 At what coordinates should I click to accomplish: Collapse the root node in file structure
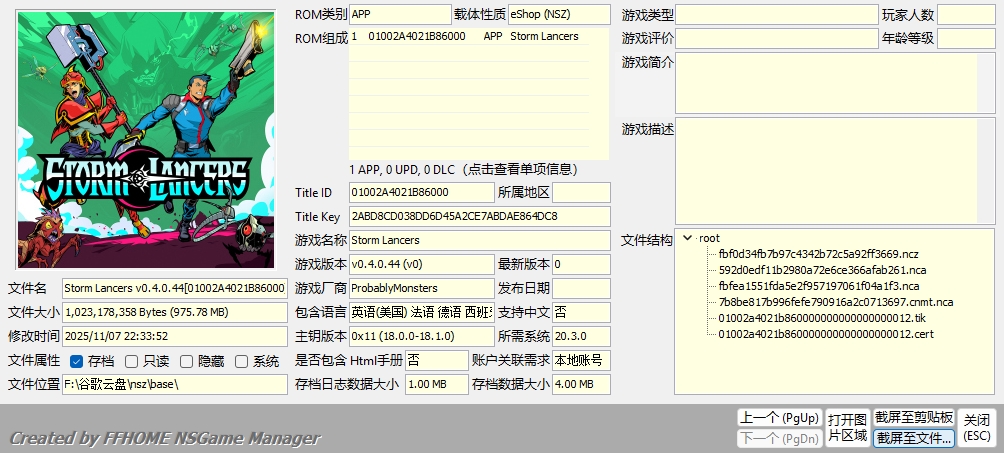687,238
